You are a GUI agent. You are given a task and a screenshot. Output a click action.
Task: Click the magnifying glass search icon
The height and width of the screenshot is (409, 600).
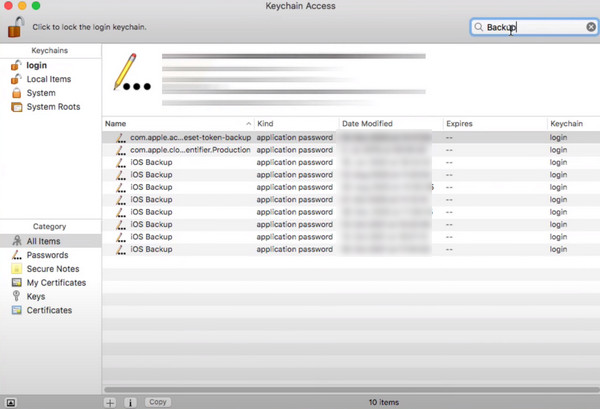[x=478, y=27]
